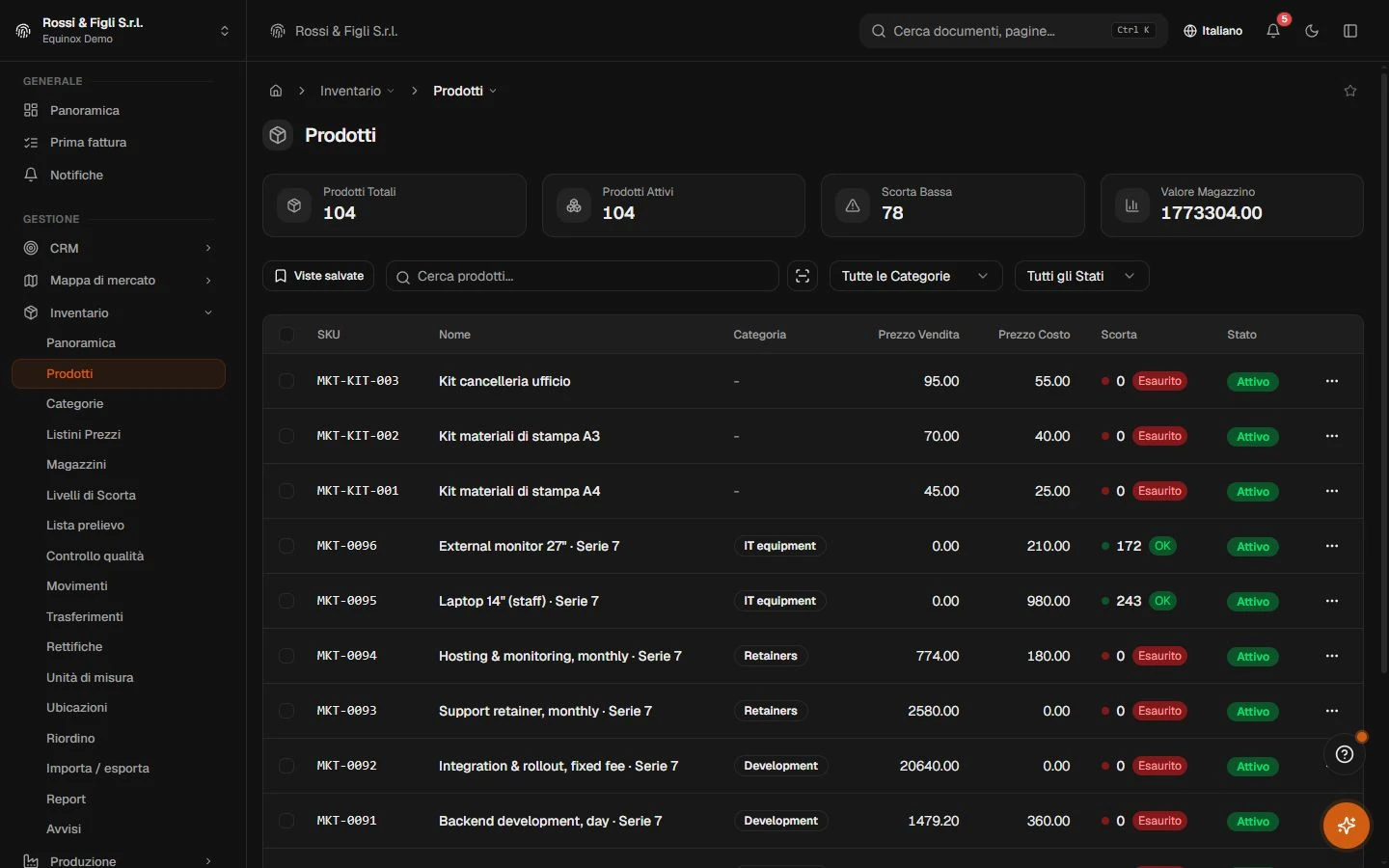Toggle the side panel layout icon
This screenshot has width=1389, height=868.
click(x=1350, y=31)
